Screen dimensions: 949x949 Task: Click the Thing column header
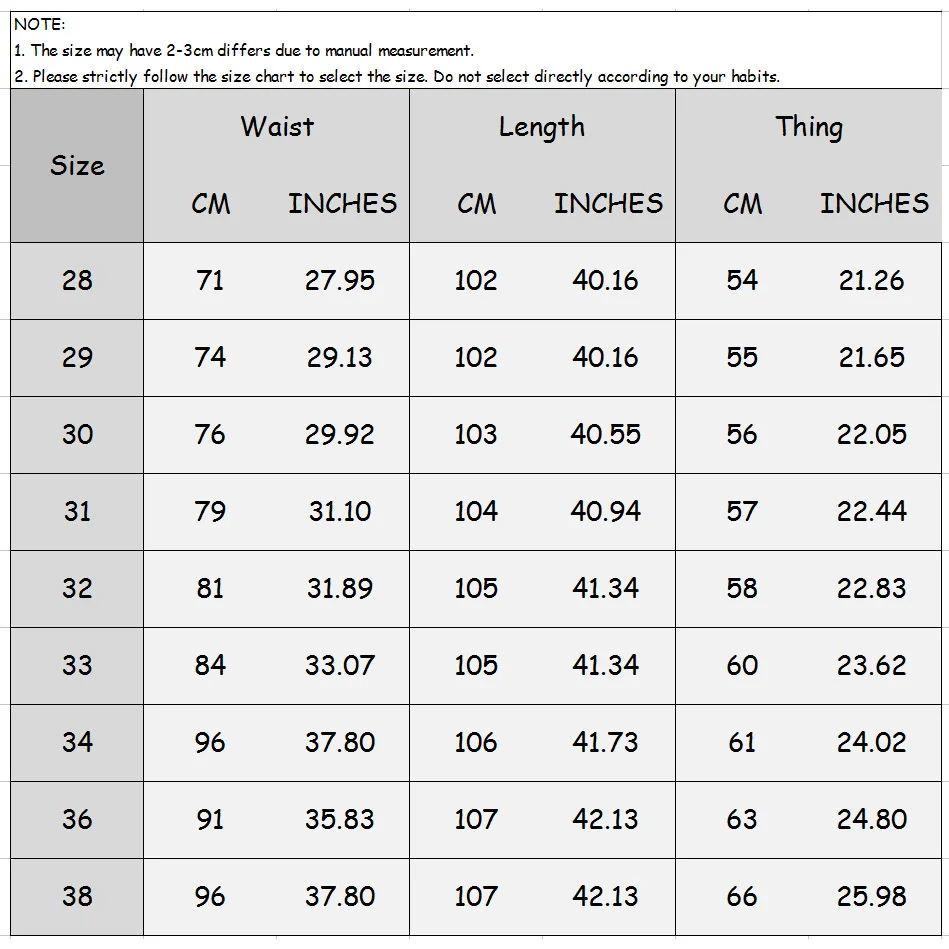tap(809, 128)
